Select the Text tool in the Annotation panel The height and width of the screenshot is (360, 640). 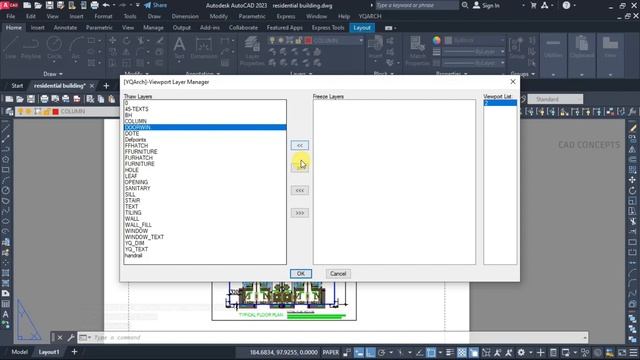(x=179, y=48)
